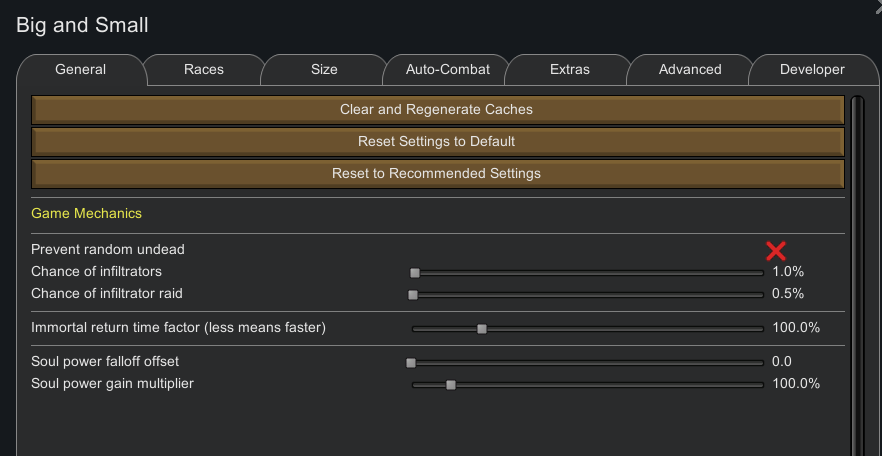Toggle the Prevent random undead red X

[775, 250]
